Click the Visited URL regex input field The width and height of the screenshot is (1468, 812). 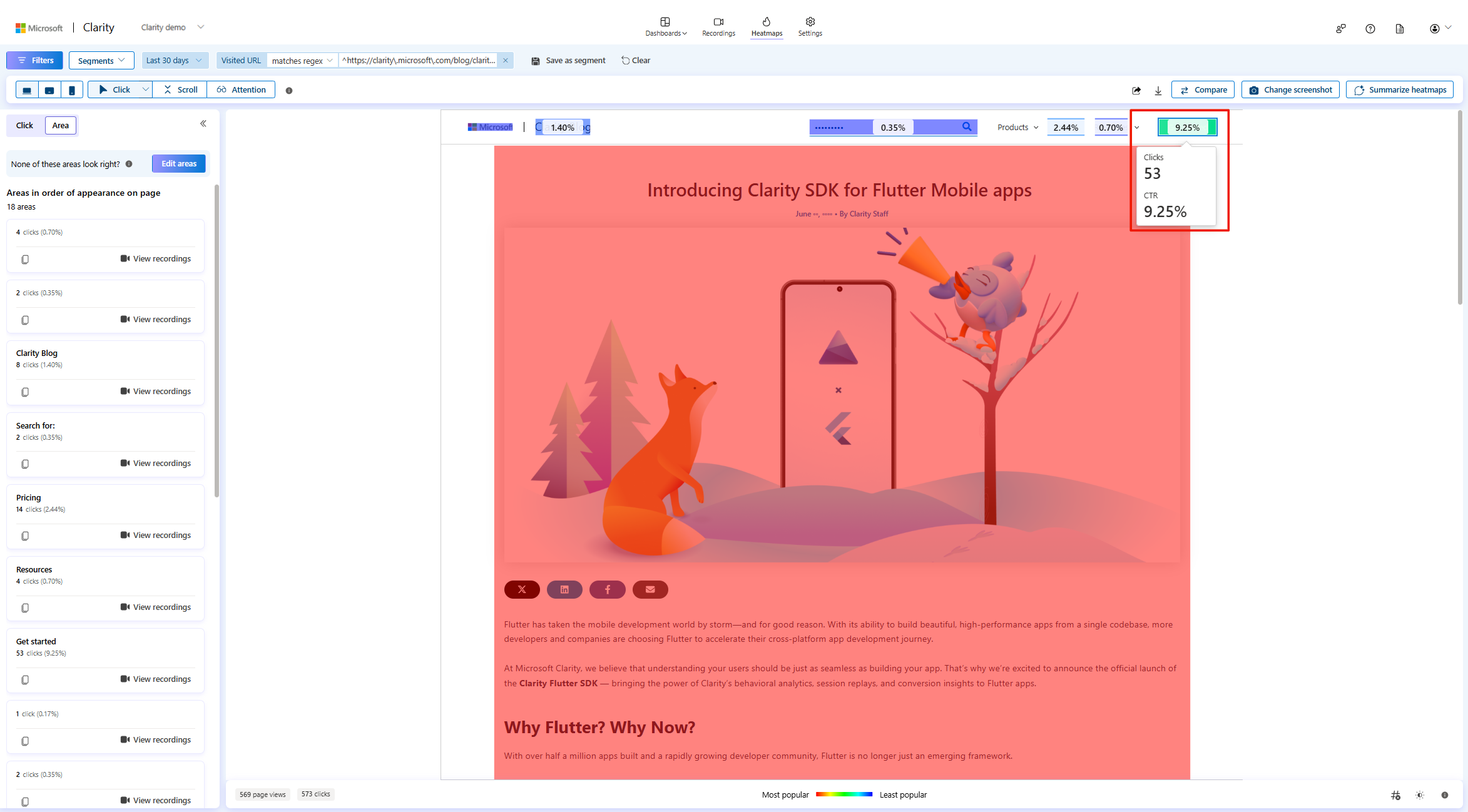(419, 61)
